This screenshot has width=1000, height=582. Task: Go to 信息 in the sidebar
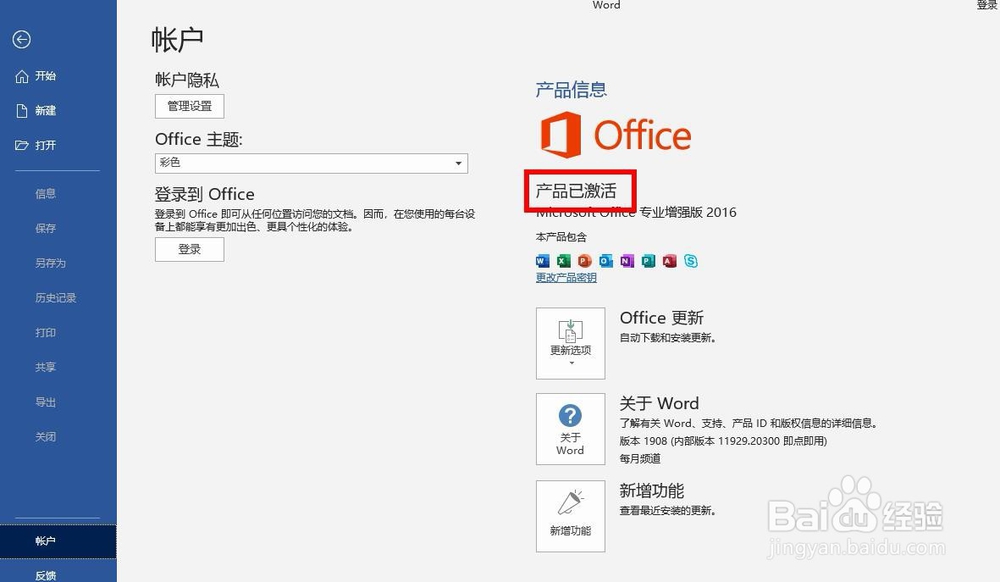pyautogui.click(x=45, y=193)
